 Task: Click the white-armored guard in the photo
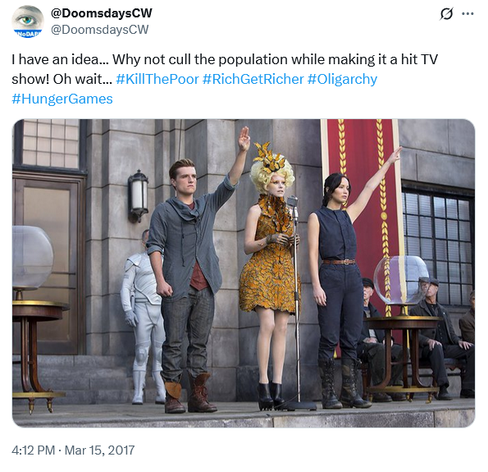(143, 317)
